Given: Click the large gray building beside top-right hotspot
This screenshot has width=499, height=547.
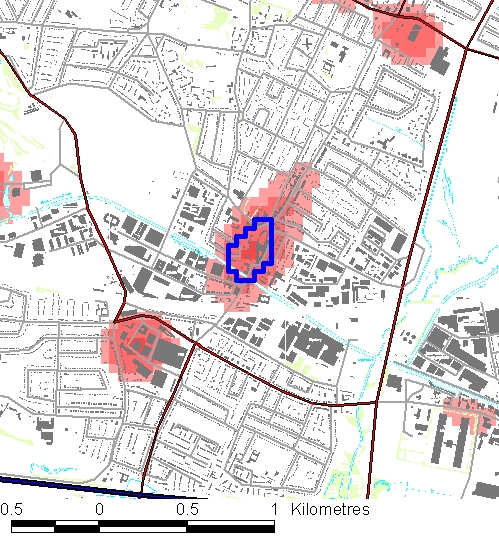Looking at the screenshot, I should pos(440,61).
